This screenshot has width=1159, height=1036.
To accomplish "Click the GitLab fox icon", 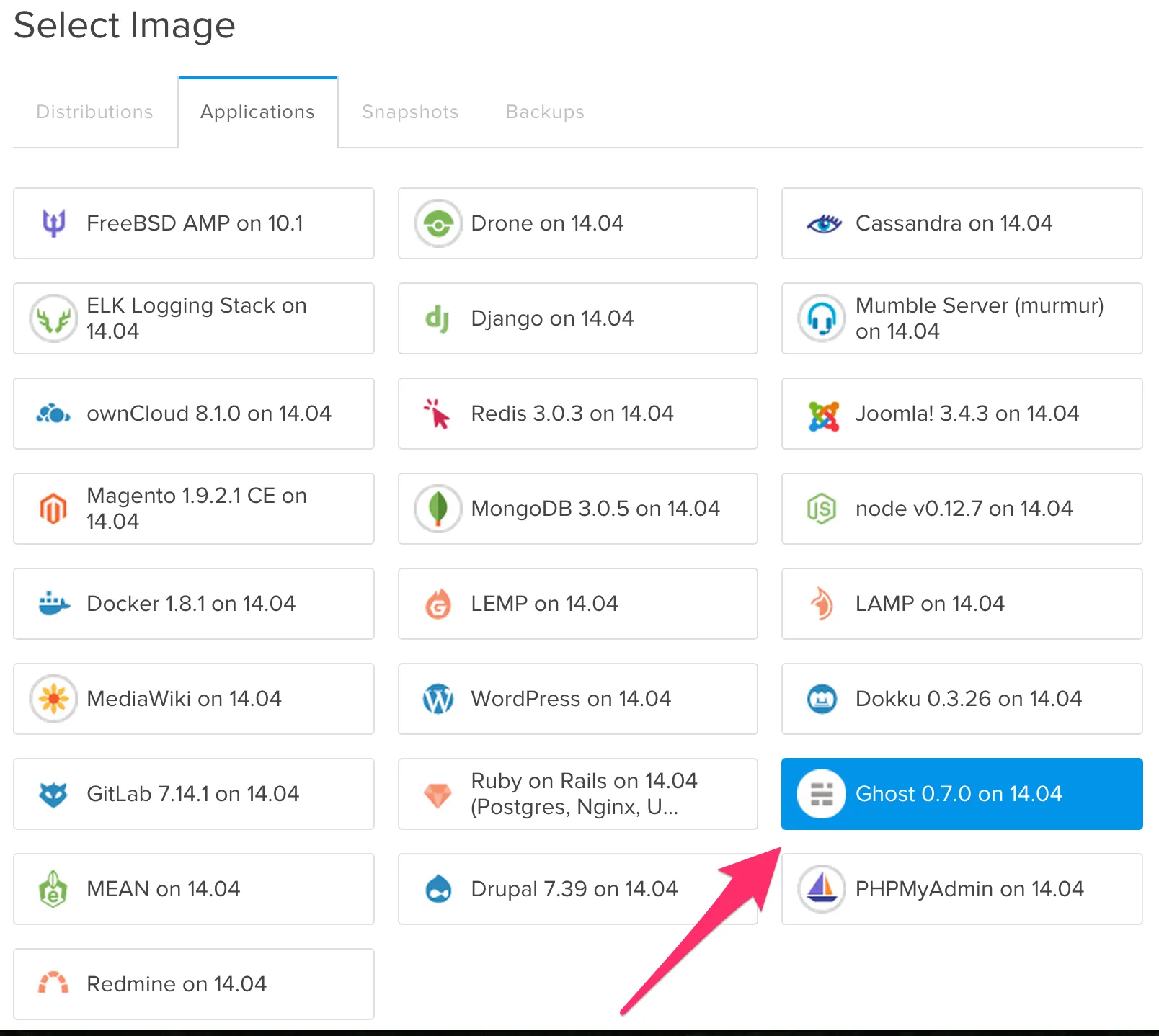I will coord(53,795).
